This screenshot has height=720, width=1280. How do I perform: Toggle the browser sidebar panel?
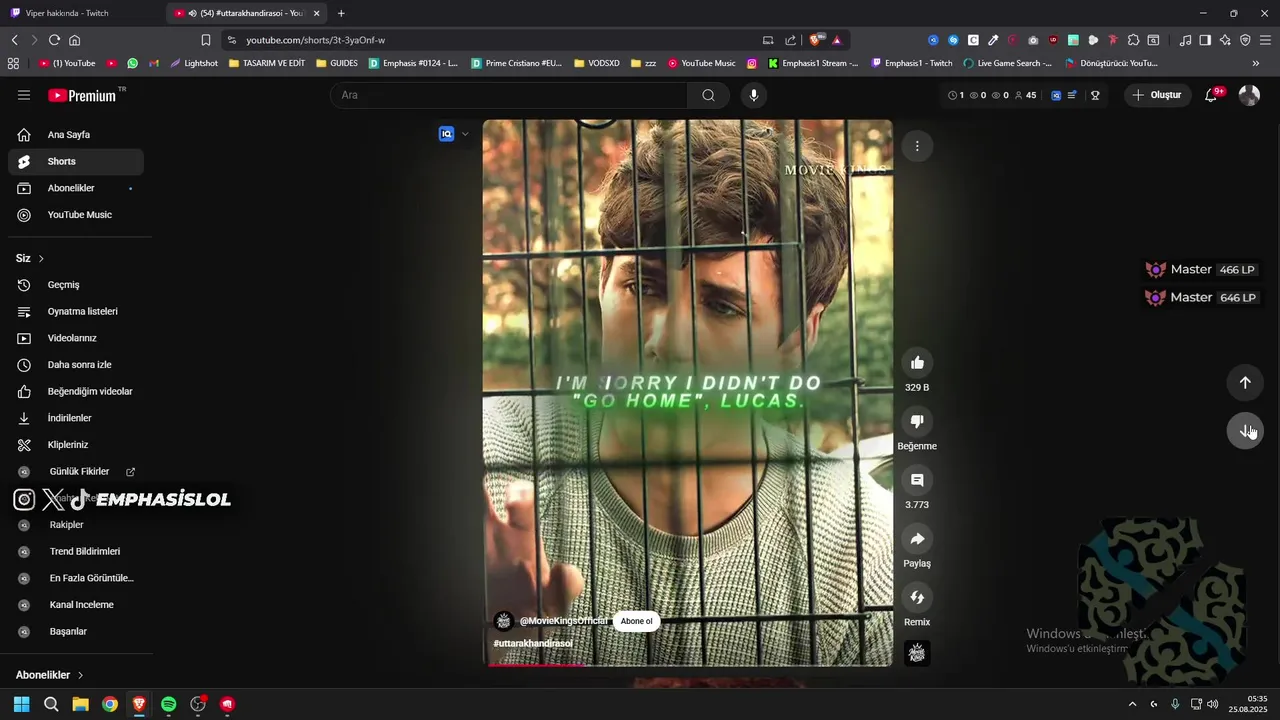1205,40
